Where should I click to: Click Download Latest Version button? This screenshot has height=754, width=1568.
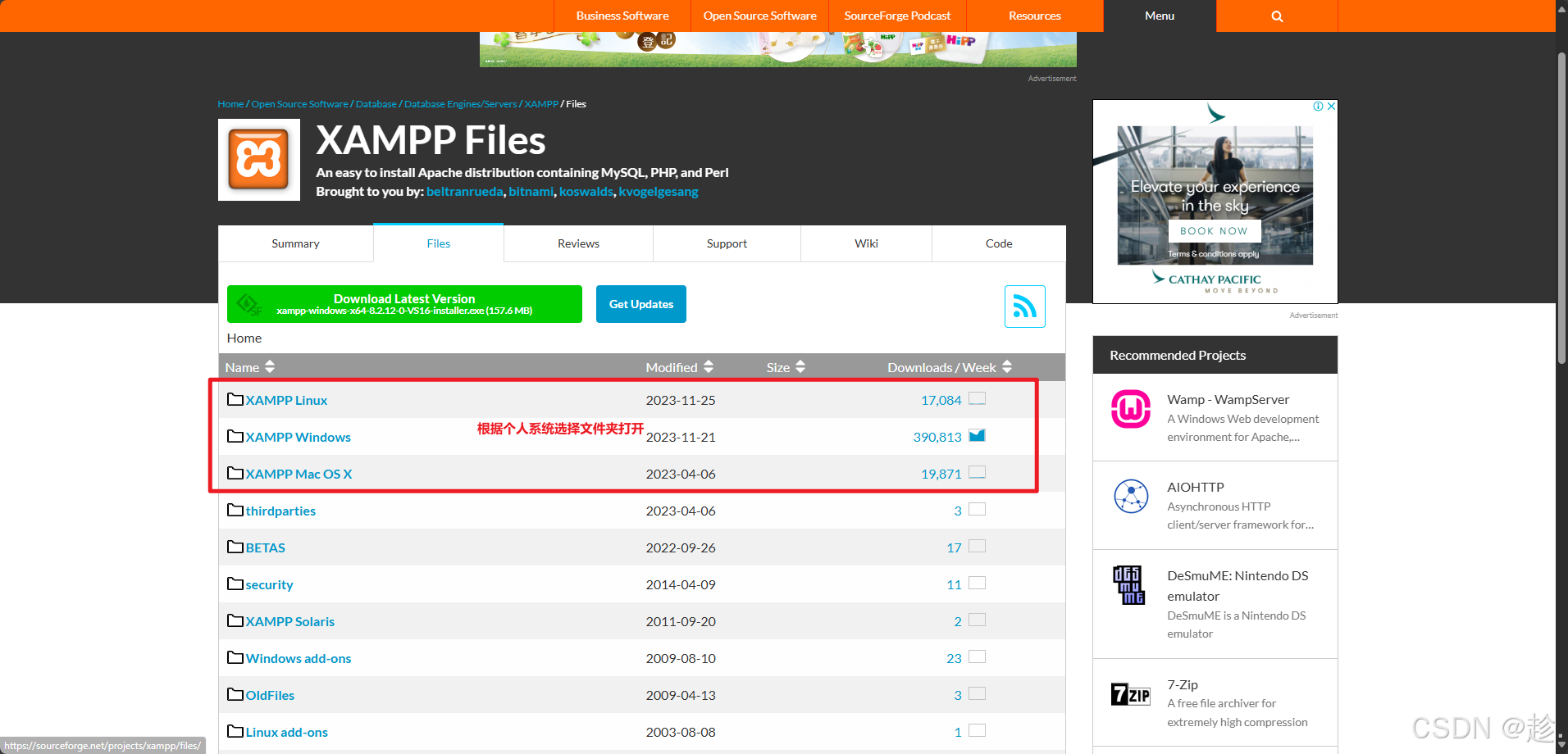point(404,304)
